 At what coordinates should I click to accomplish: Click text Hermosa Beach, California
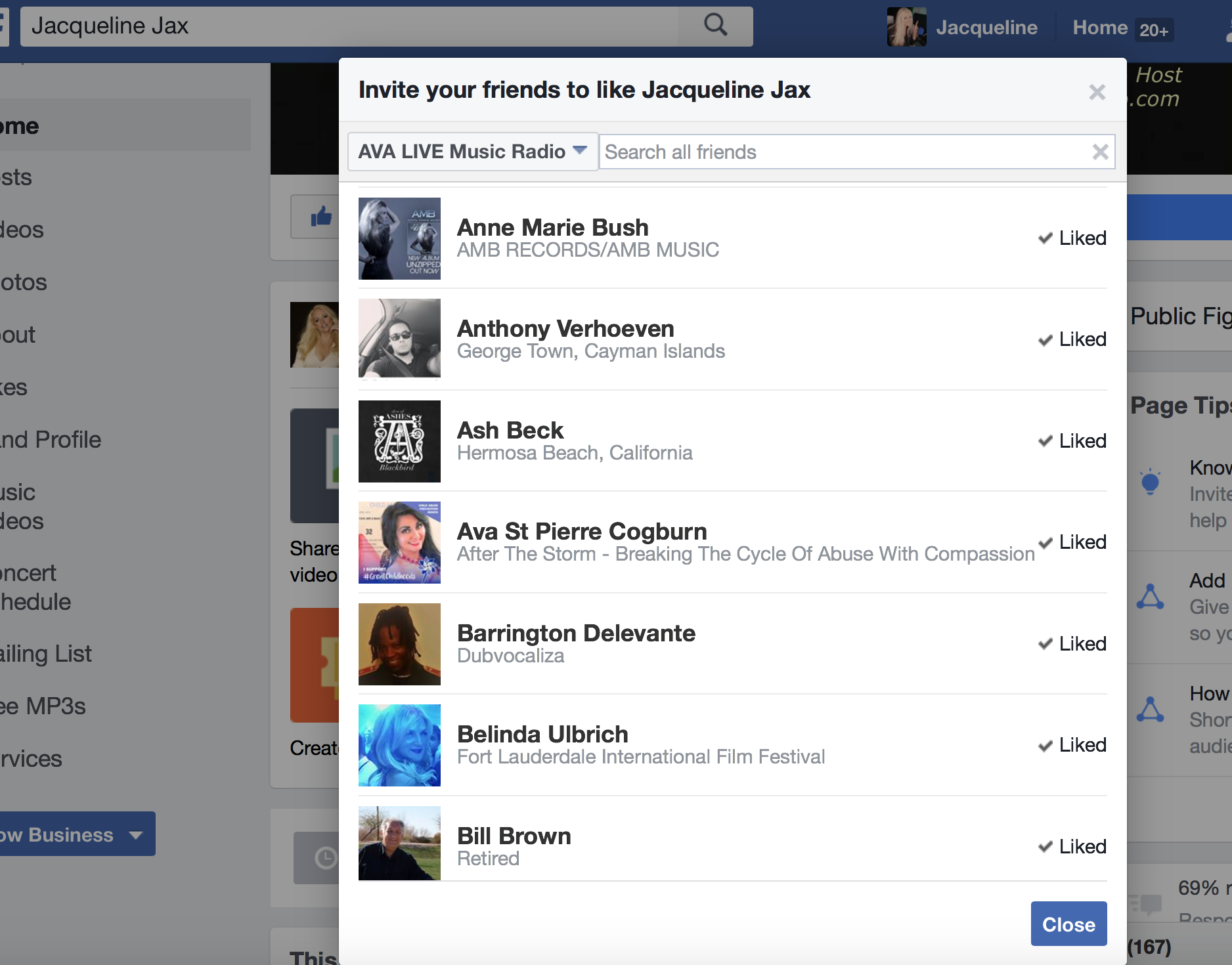coord(575,453)
